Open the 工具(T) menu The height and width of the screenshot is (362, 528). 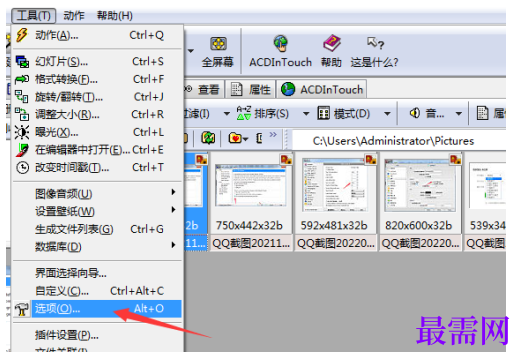34,15
